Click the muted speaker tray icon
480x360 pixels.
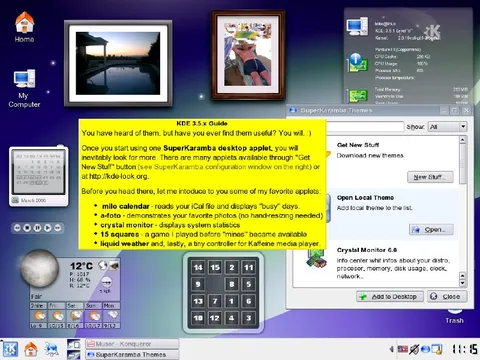click(x=414, y=349)
